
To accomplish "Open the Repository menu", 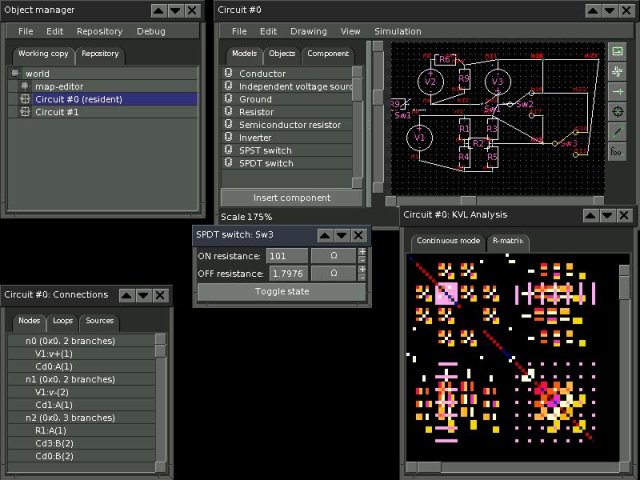I will coord(100,31).
